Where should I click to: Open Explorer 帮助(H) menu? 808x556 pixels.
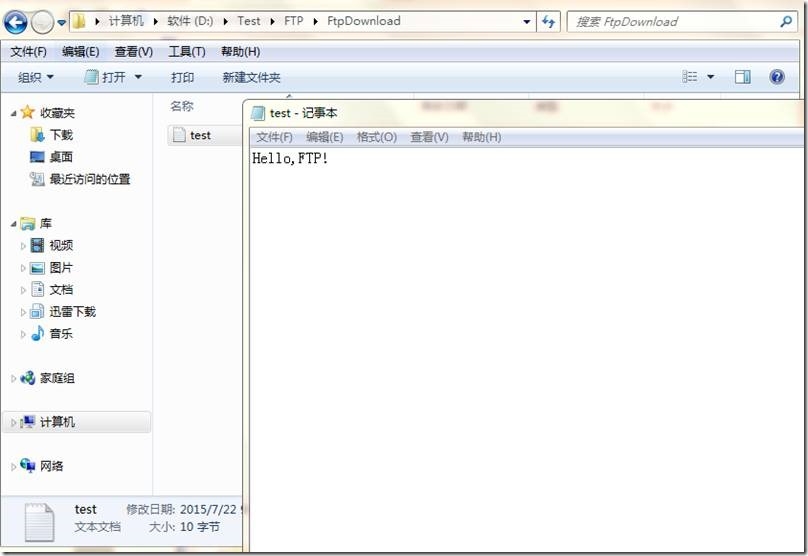pyautogui.click(x=240, y=52)
